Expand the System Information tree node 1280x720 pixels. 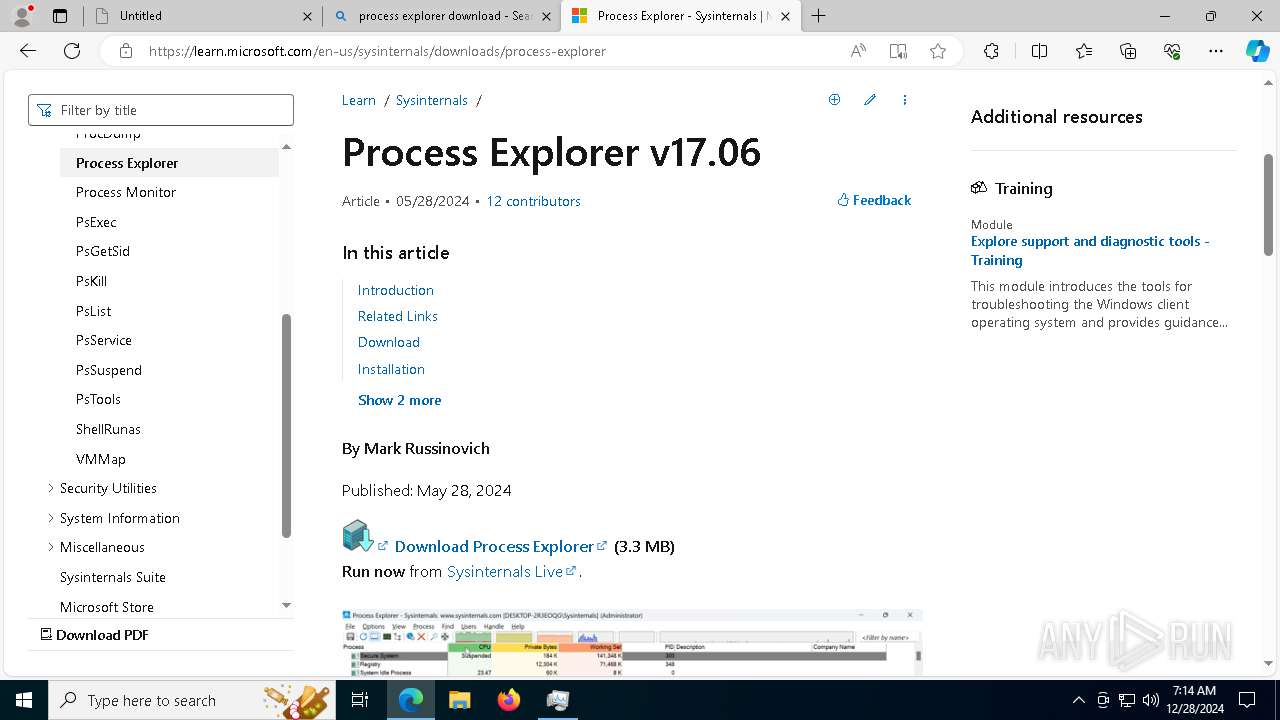[x=51, y=518]
